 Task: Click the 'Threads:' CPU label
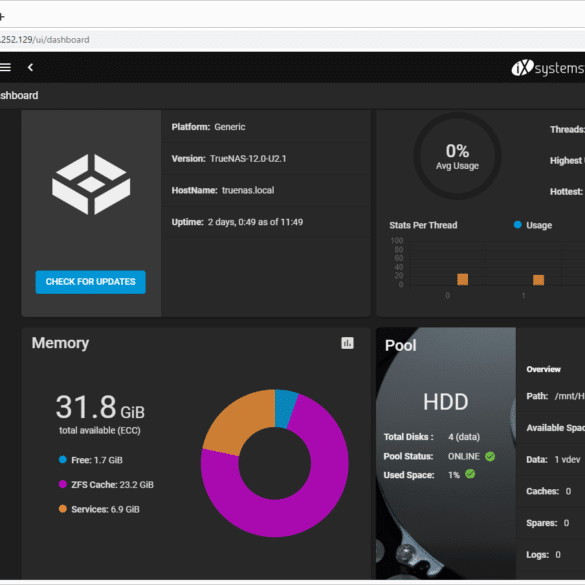tap(567, 129)
